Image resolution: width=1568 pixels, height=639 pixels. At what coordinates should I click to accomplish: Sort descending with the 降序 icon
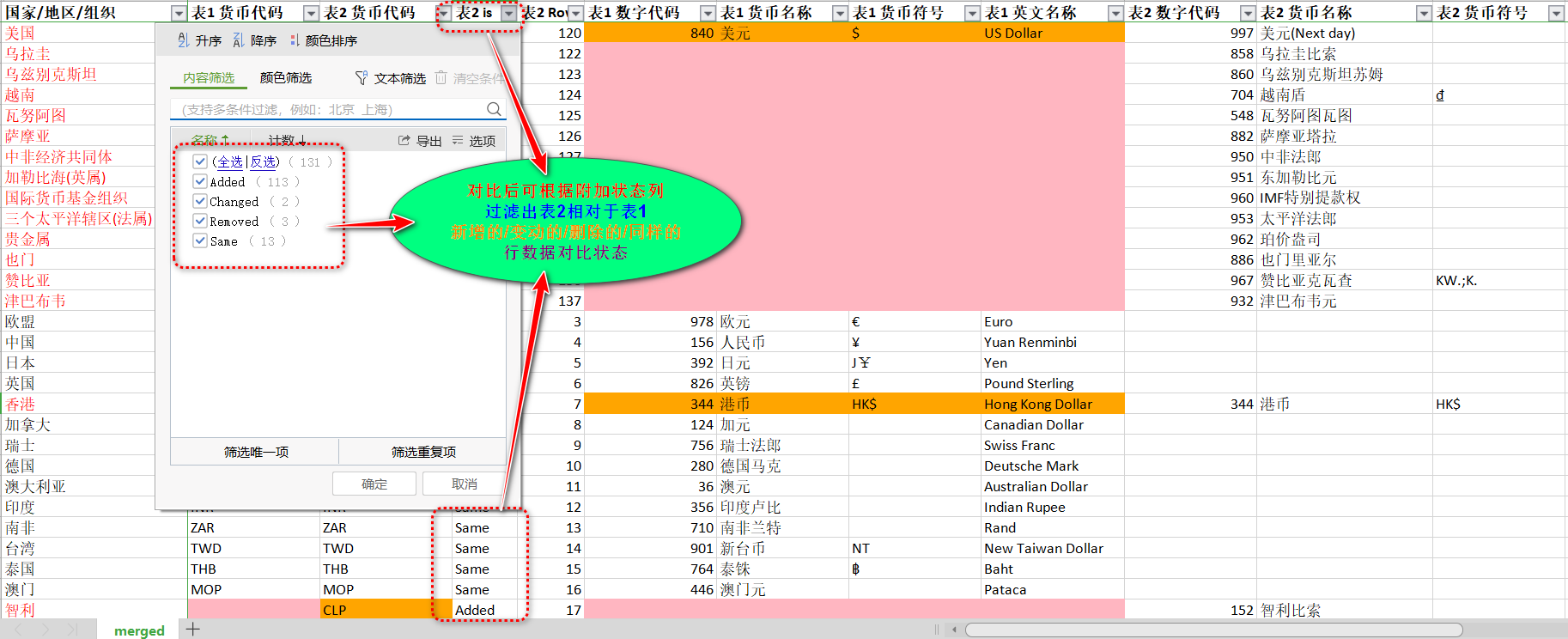coord(238,40)
